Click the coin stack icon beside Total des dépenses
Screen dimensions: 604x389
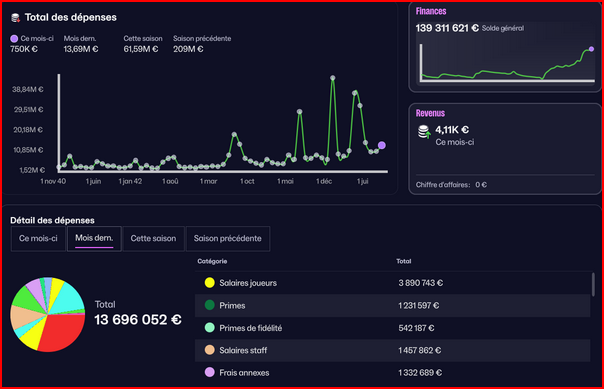(x=15, y=17)
